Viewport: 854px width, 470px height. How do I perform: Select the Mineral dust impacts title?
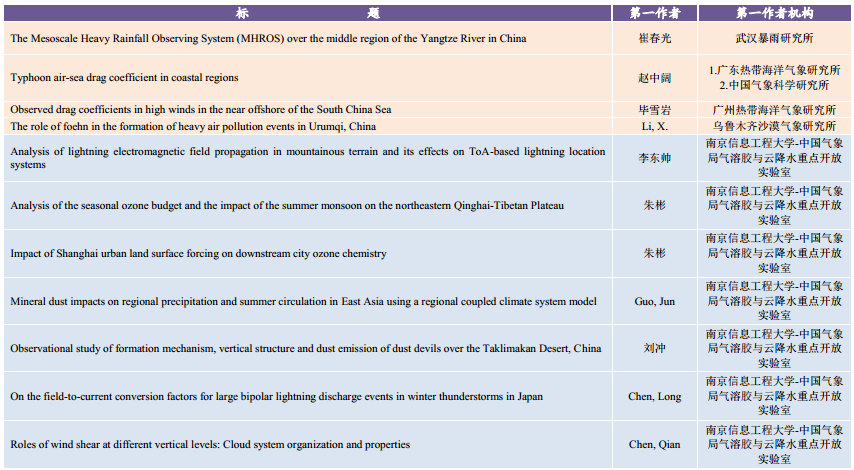[303, 301]
